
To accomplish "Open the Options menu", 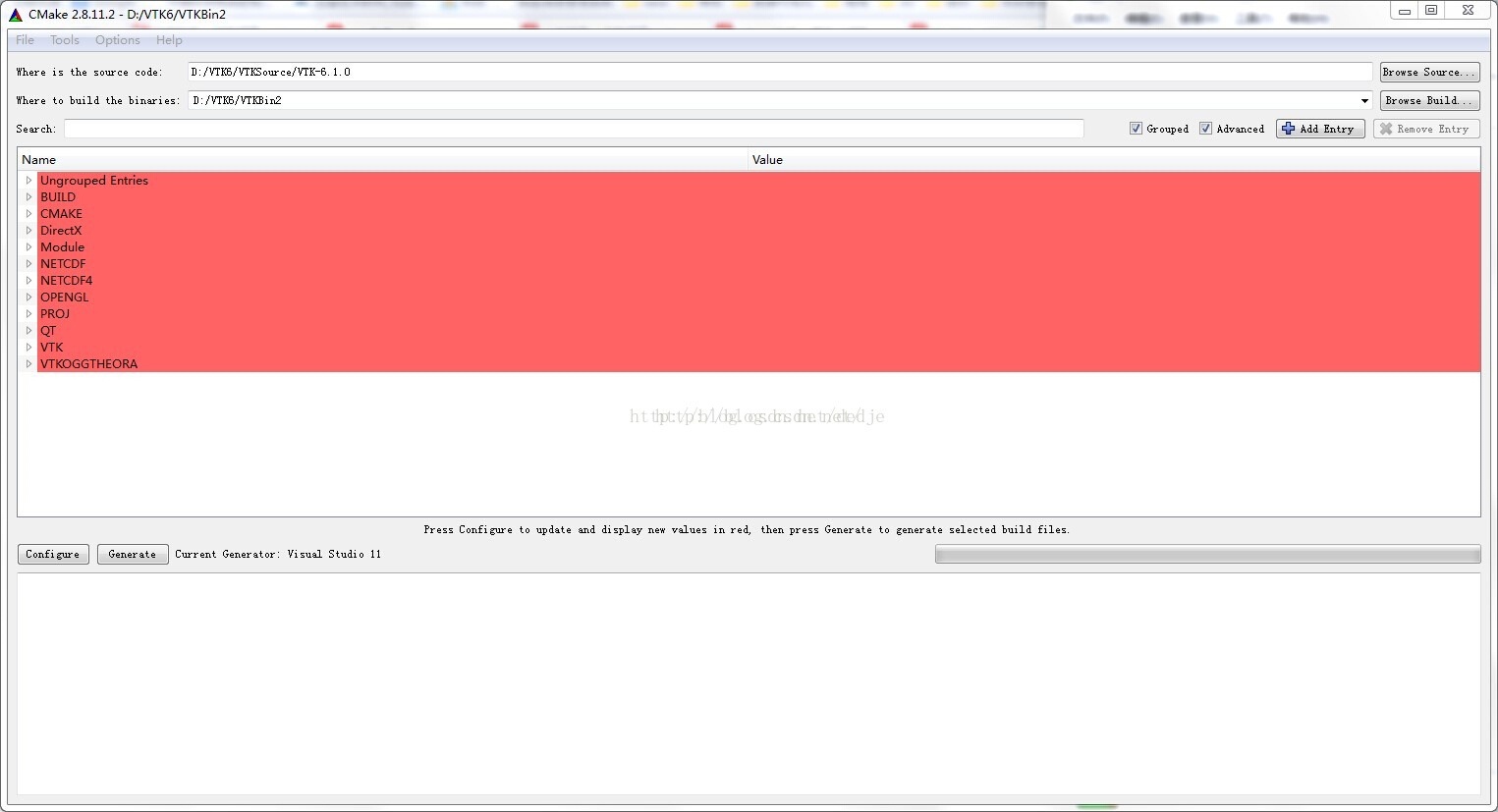I will [118, 40].
